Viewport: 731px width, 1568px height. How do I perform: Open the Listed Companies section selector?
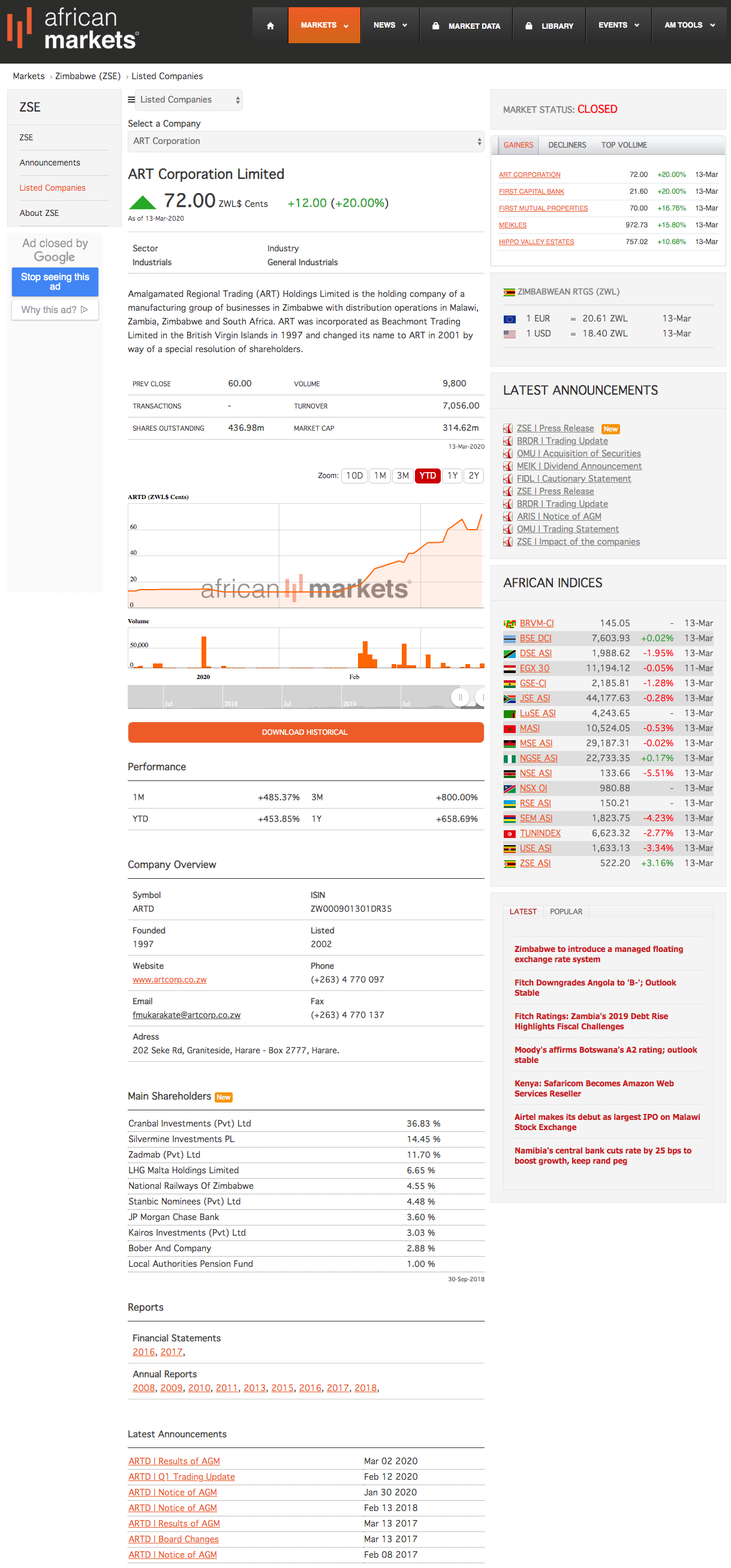tap(190, 100)
